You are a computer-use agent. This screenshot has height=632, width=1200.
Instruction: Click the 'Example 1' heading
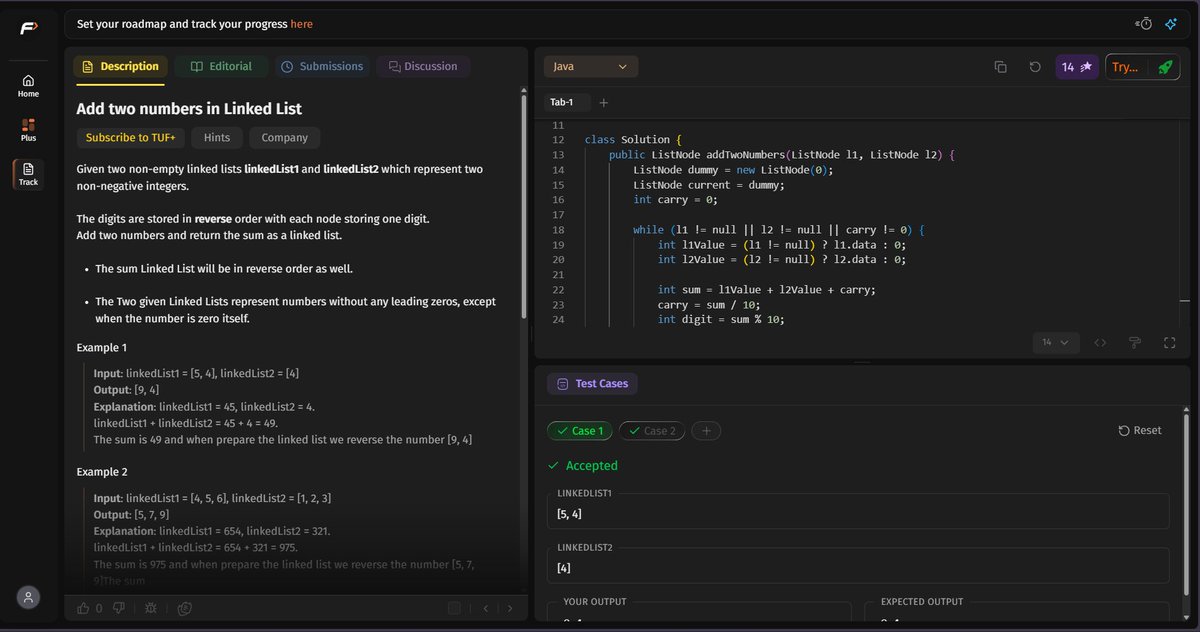click(x=102, y=348)
